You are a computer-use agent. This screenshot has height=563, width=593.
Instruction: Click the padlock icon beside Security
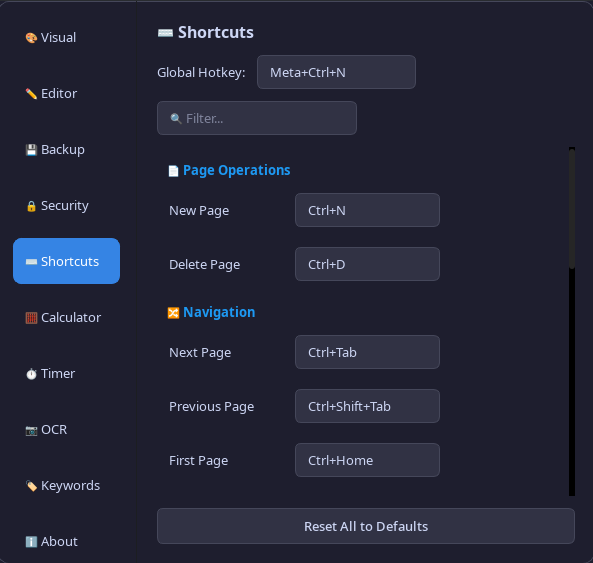(x=31, y=206)
